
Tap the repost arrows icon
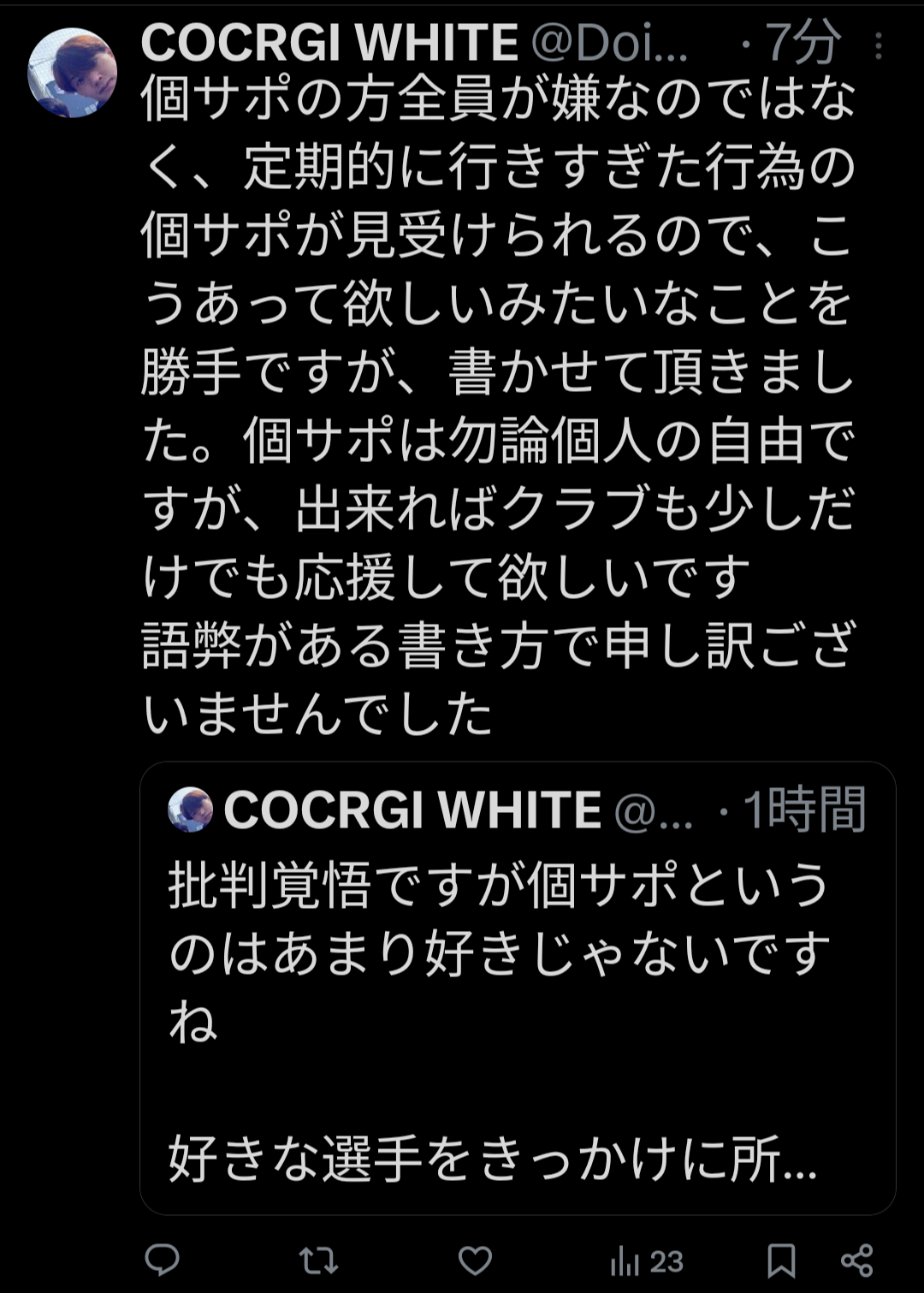pos(318,1260)
